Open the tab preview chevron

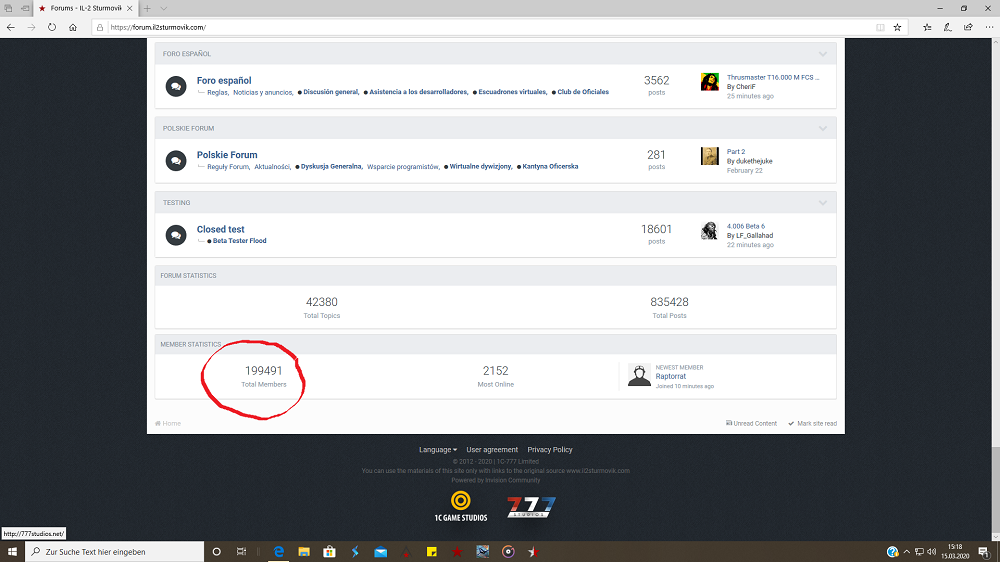pyautogui.click(x=164, y=8)
